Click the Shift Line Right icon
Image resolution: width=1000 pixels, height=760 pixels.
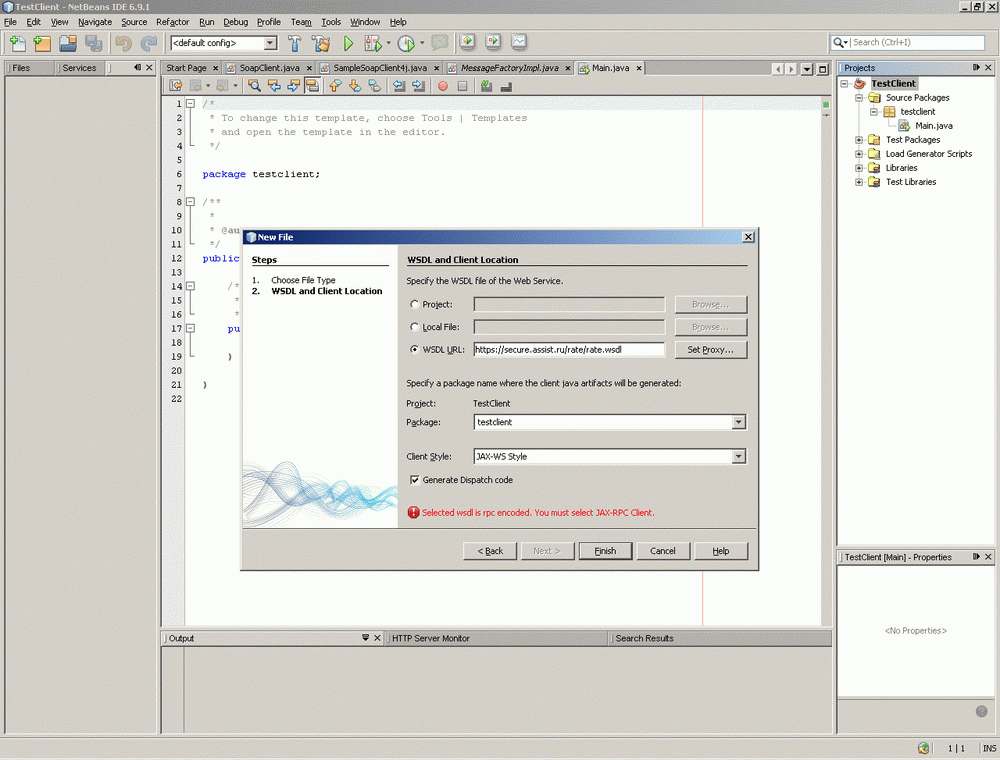coord(418,85)
